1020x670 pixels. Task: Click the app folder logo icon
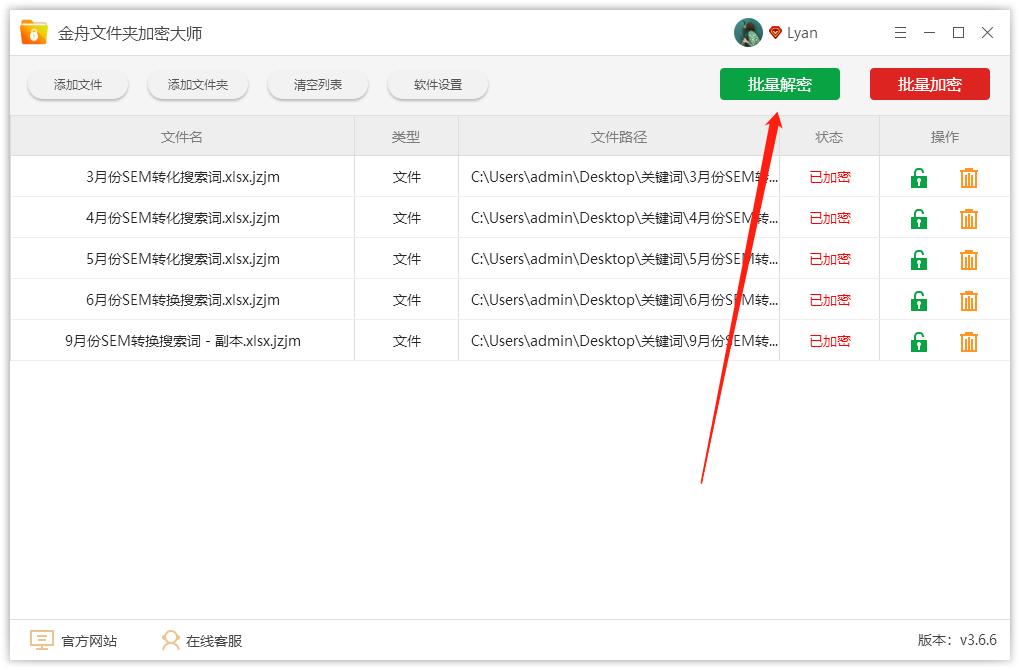point(32,31)
